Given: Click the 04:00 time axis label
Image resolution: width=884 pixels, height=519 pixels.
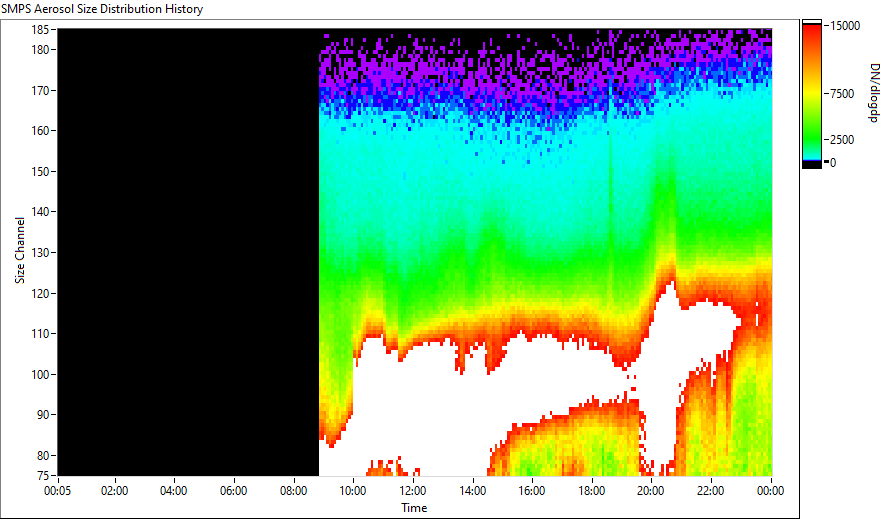Looking at the screenshot, I should [x=174, y=491].
